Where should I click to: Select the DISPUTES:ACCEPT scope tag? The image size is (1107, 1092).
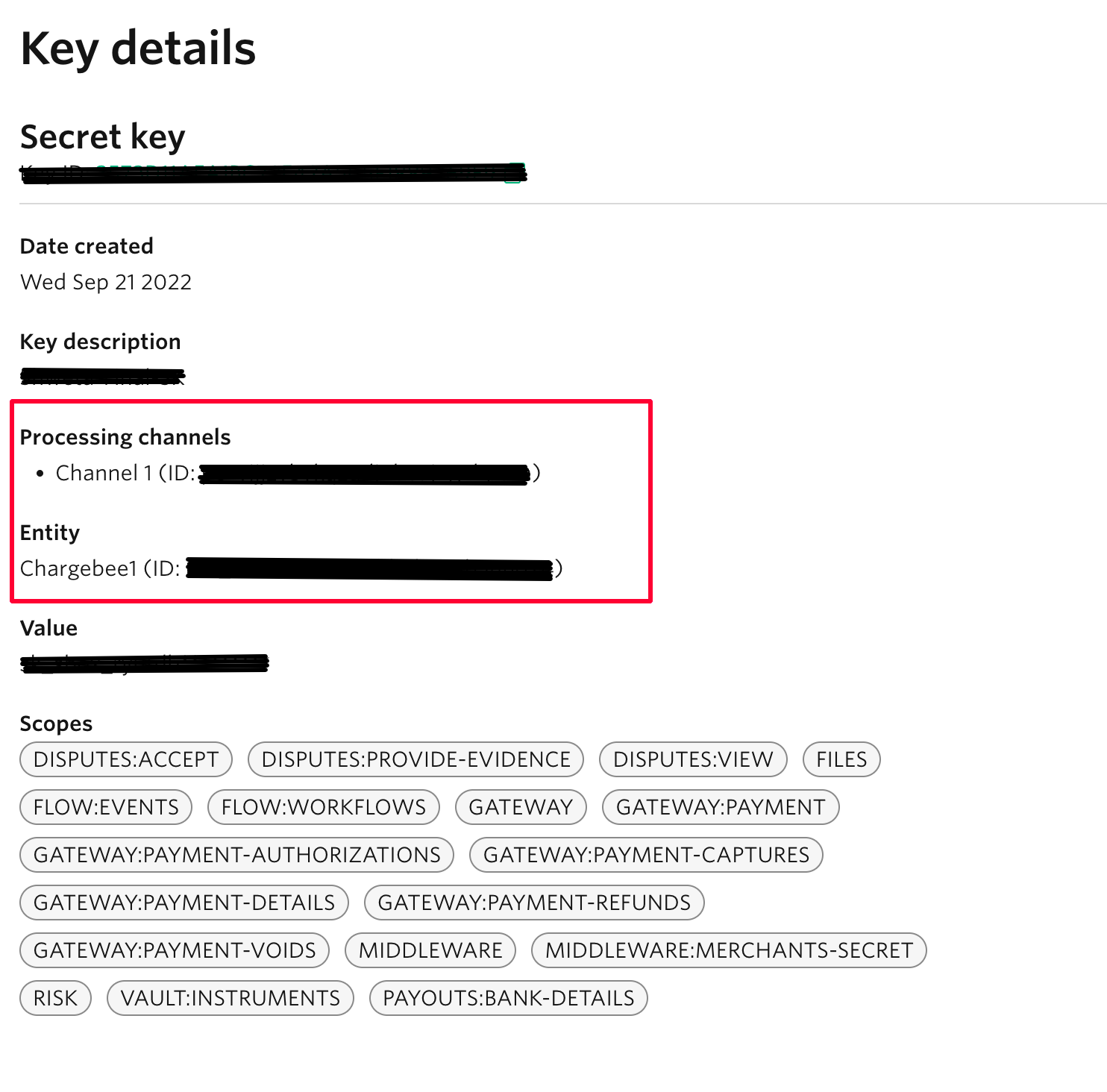(x=126, y=759)
